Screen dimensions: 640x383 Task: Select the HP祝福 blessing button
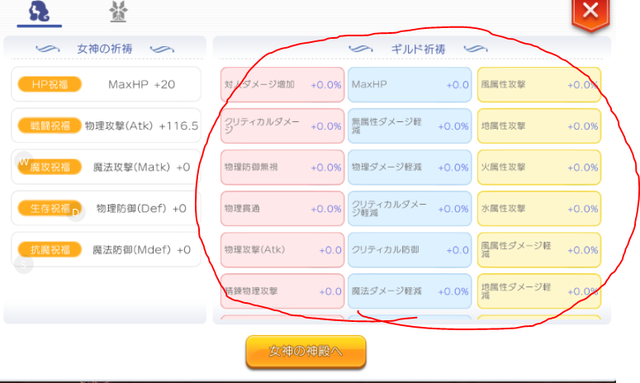pyautogui.click(x=49, y=85)
